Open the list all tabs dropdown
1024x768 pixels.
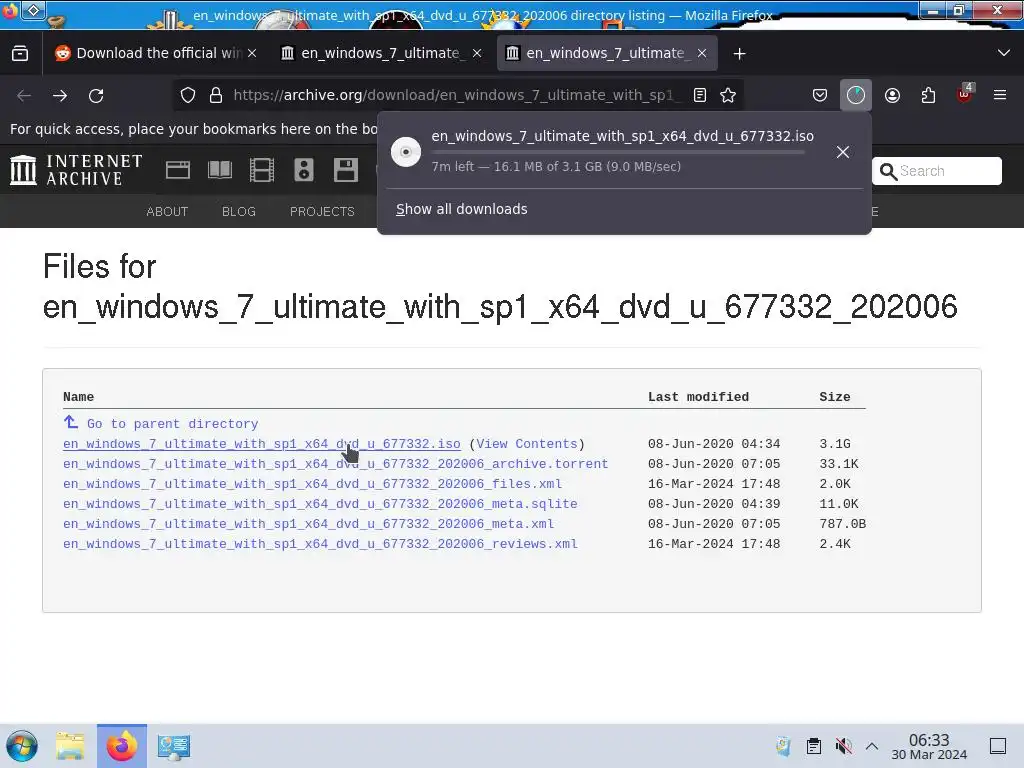point(1004,53)
